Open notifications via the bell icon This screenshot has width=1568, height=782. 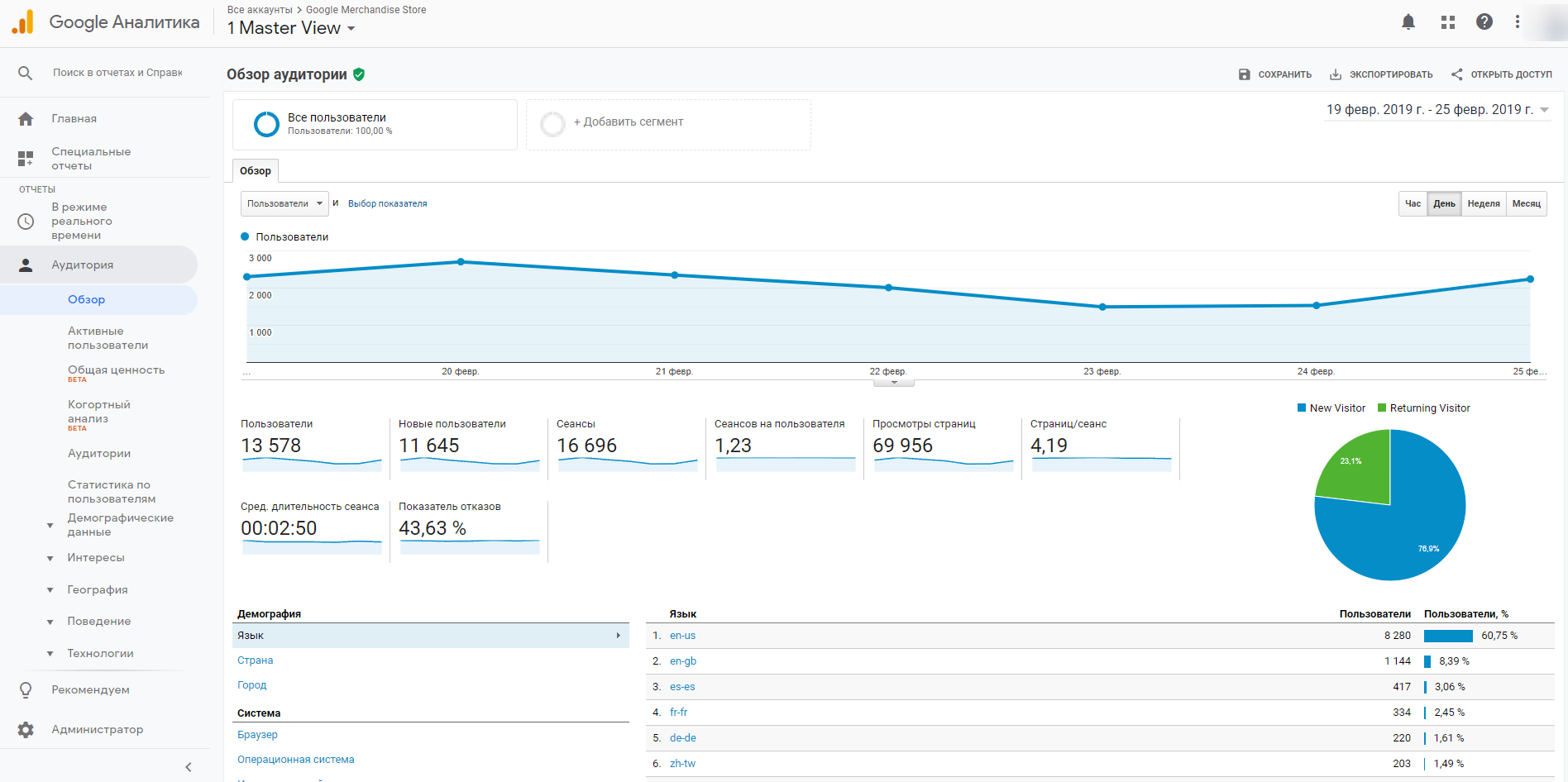(x=1408, y=22)
